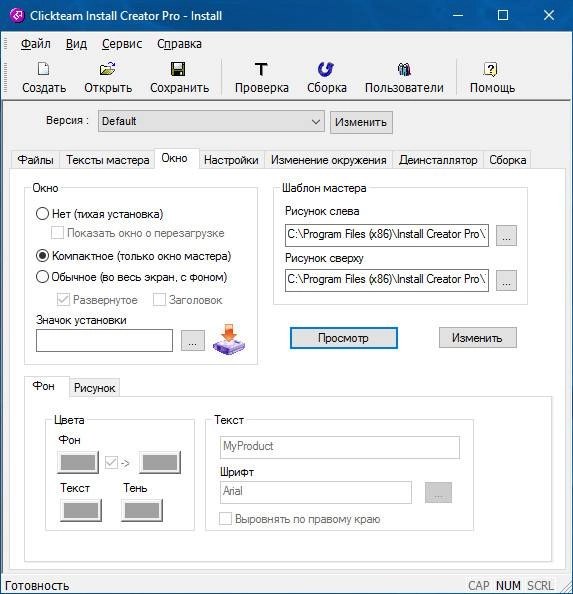Toggle the background gradient arrow checkbox

coord(111,462)
